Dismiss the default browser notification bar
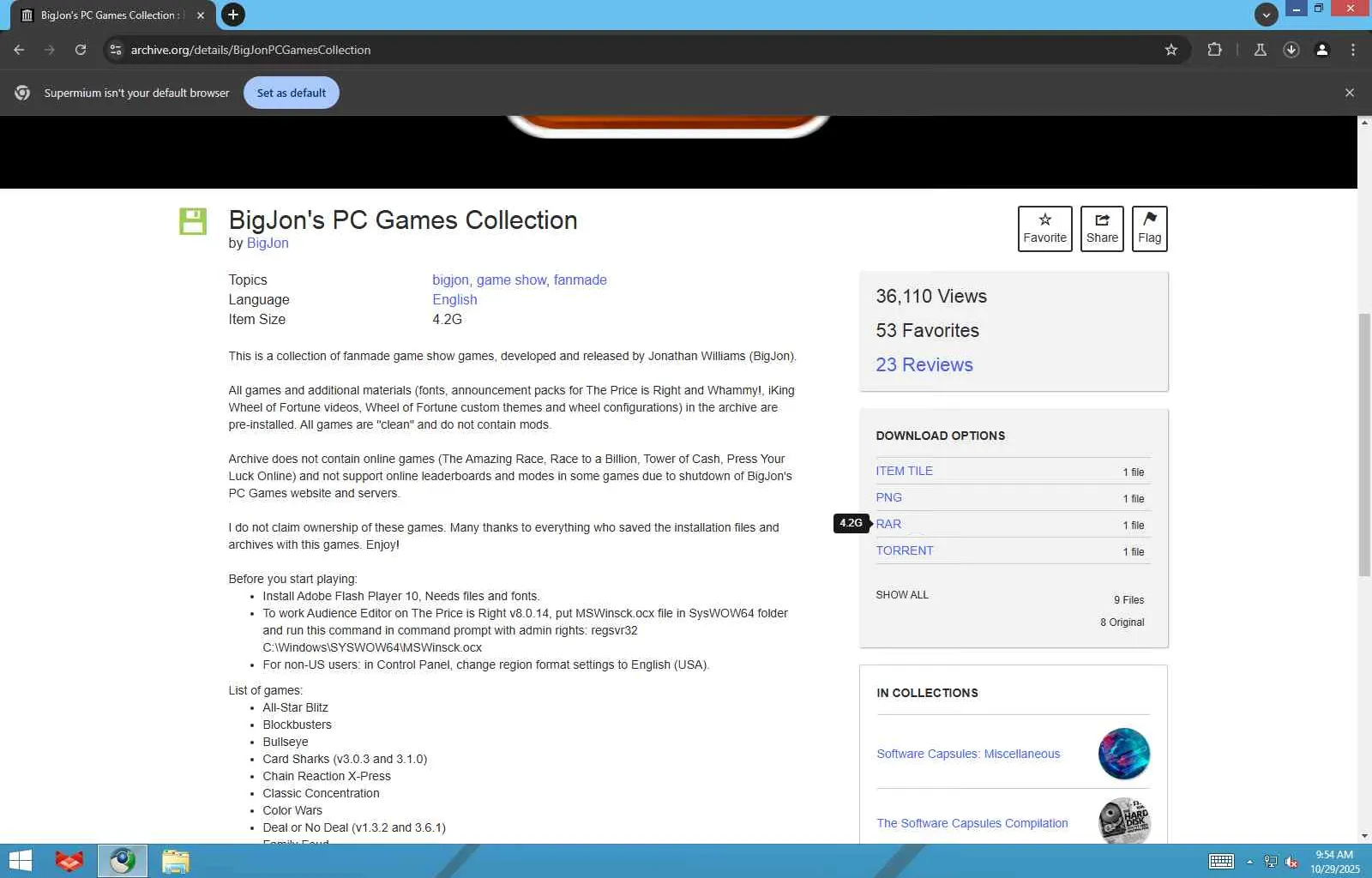1372x878 pixels. click(1350, 93)
